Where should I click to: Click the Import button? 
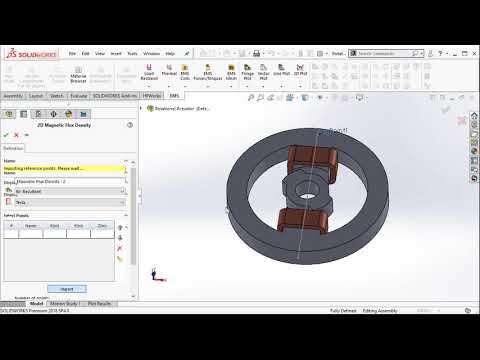67,289
